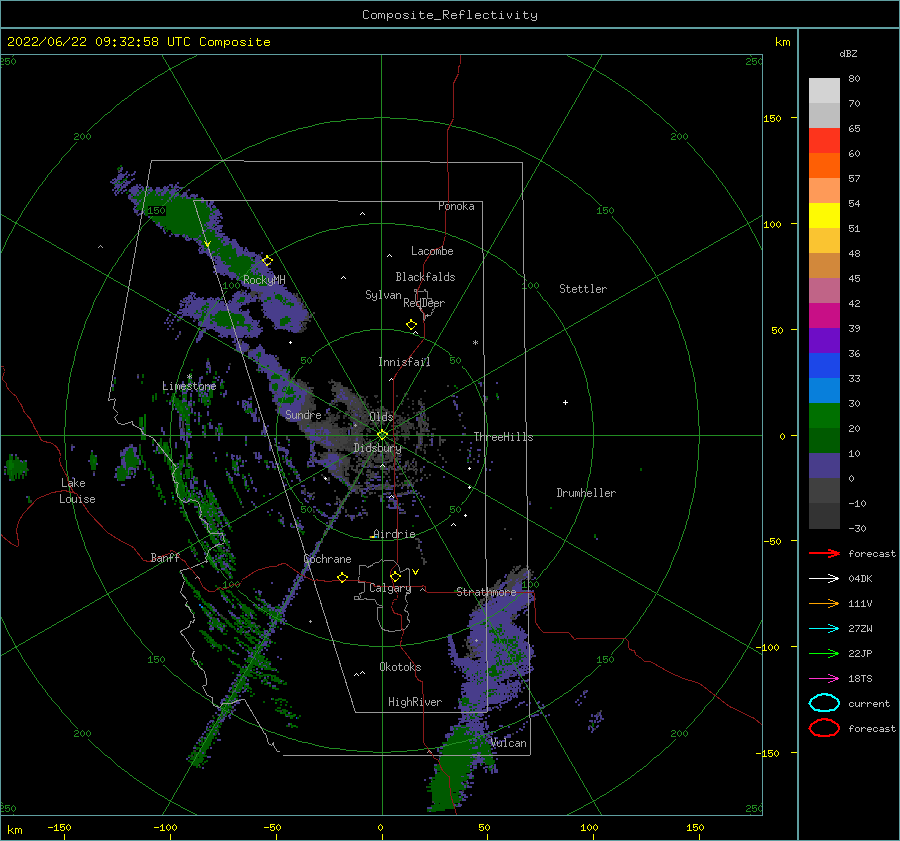Screen dimensions: 900x841
Task: Click the Lake Louise label
Action: [x=77, y=491]
